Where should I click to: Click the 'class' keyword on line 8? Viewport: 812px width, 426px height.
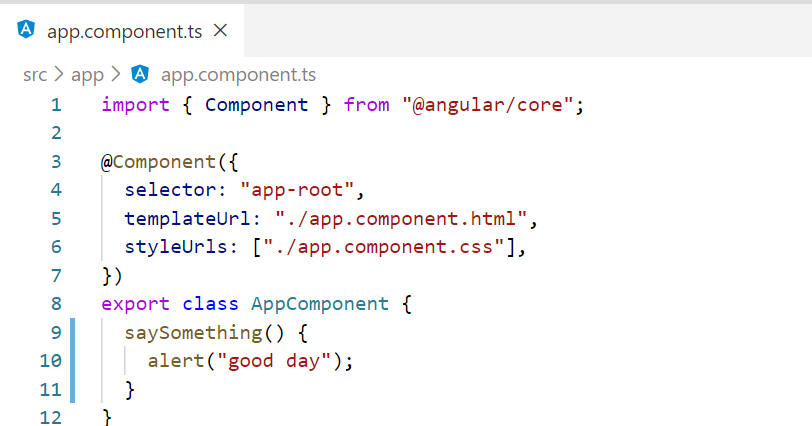210,304
